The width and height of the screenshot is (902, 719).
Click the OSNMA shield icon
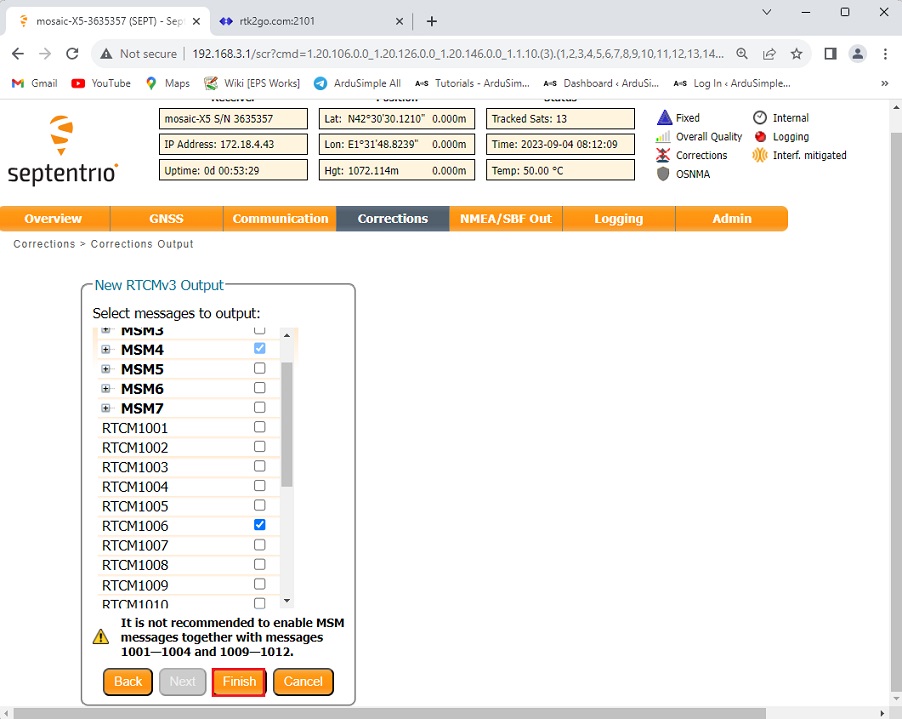coord(663,174)
